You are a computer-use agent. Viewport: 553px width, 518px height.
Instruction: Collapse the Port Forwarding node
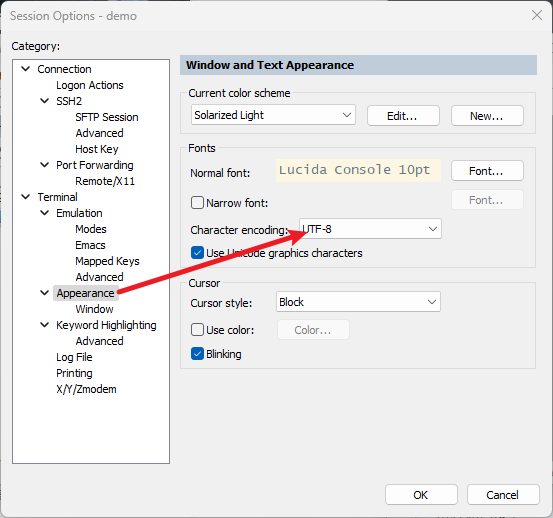click(44, 165)
